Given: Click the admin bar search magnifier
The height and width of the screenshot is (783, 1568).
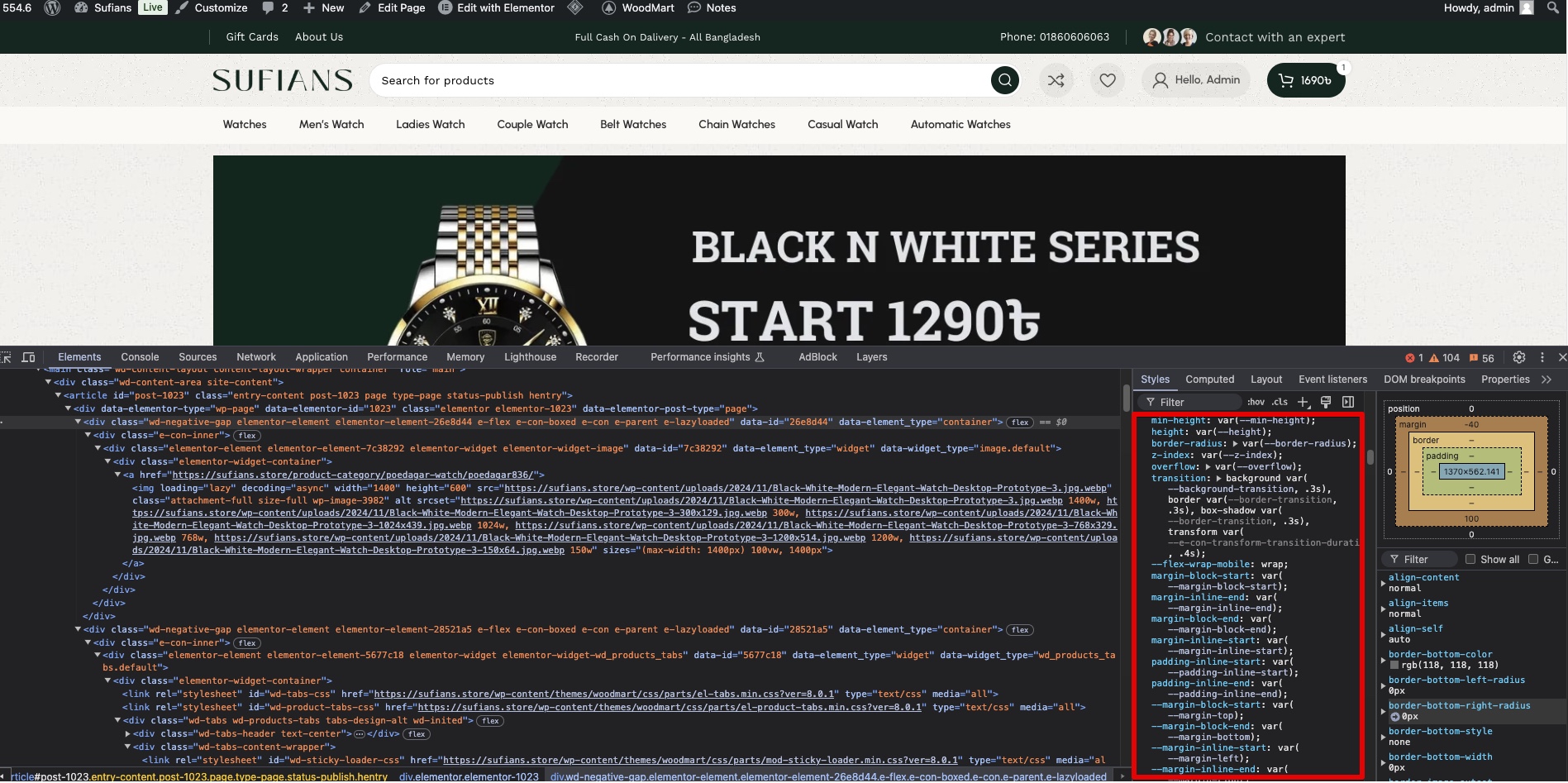Looking at the screenshot, I should (x=1553, y=7).
